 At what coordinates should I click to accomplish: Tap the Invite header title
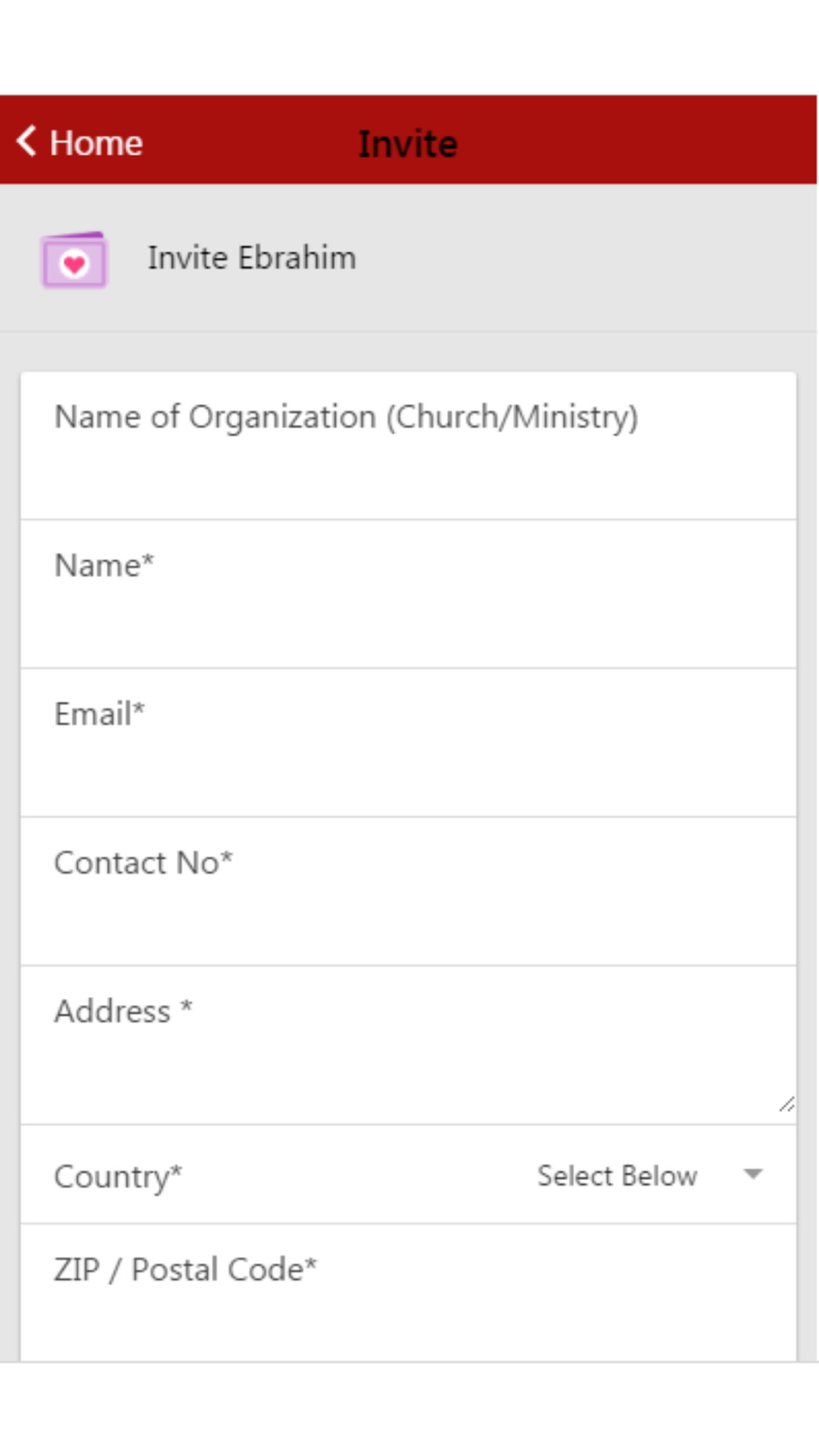point(408,144)
